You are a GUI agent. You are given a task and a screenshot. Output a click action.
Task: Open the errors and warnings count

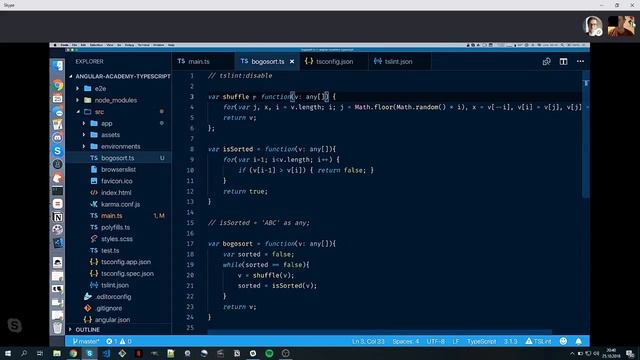(119, 341)
